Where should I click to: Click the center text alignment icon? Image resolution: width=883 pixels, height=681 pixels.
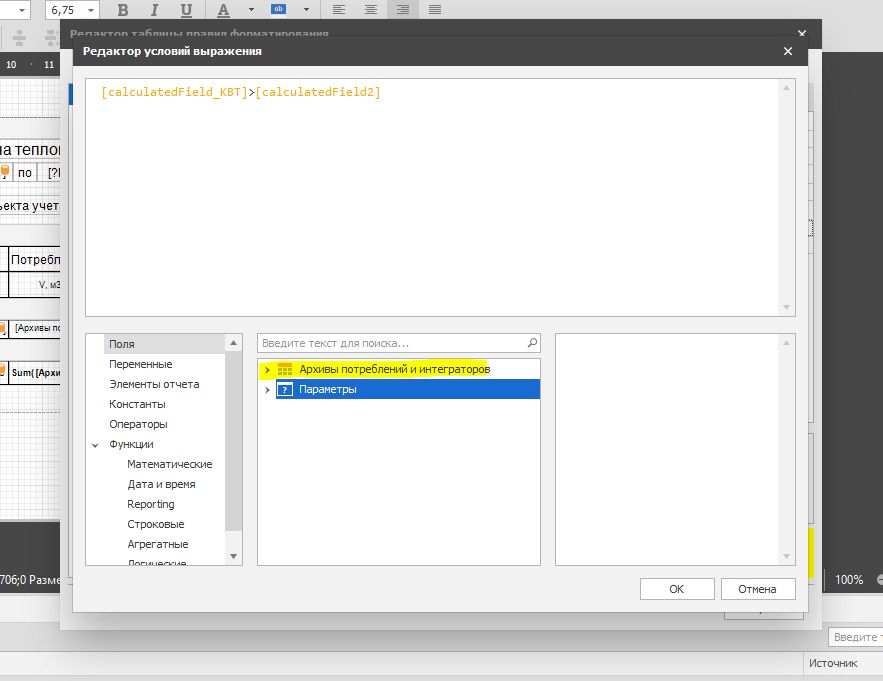tap(371, 10)
